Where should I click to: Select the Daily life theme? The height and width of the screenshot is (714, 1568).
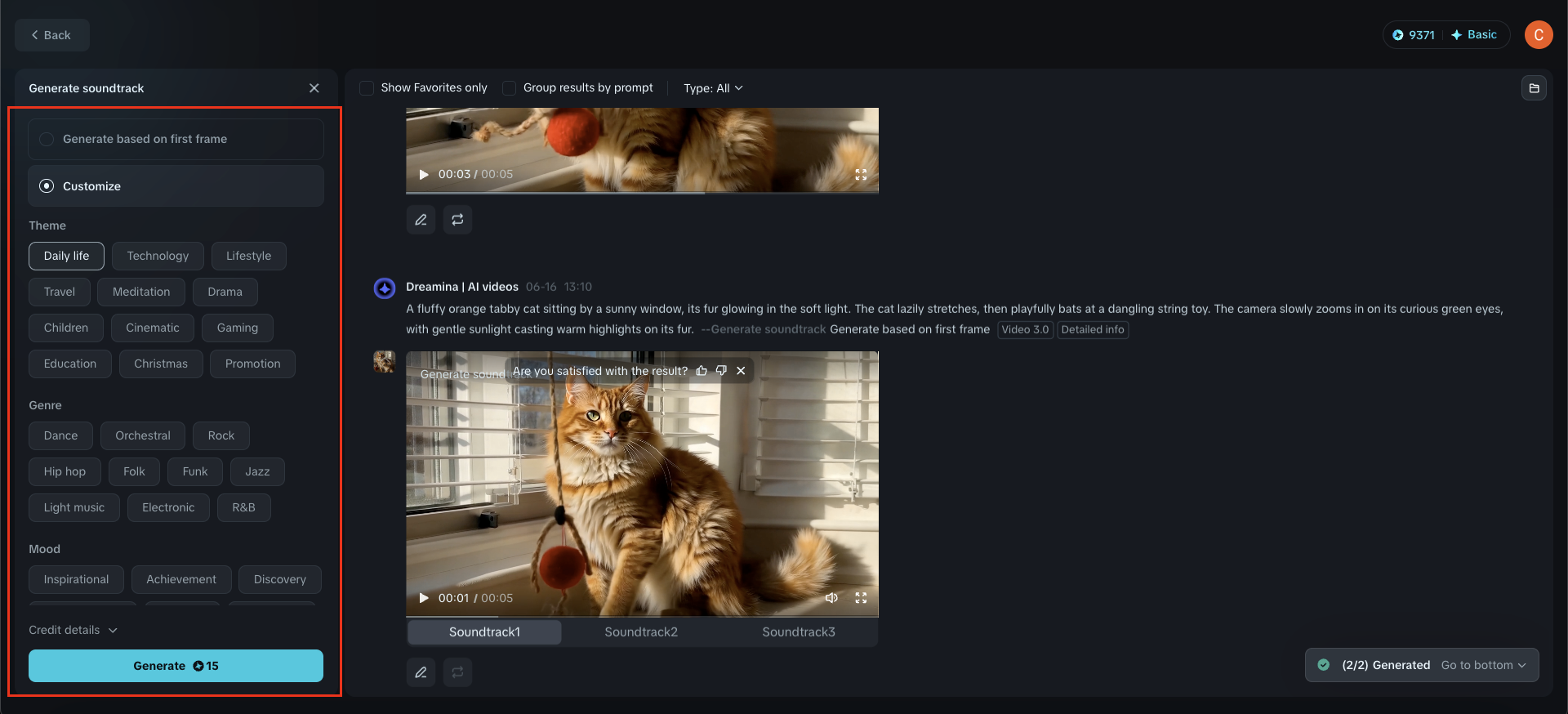pos(66,257)
